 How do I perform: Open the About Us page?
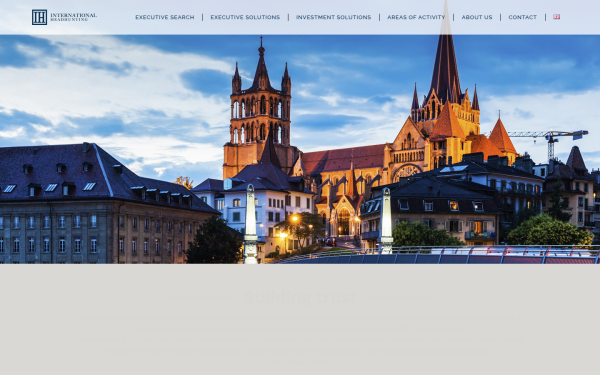[477, 17]
